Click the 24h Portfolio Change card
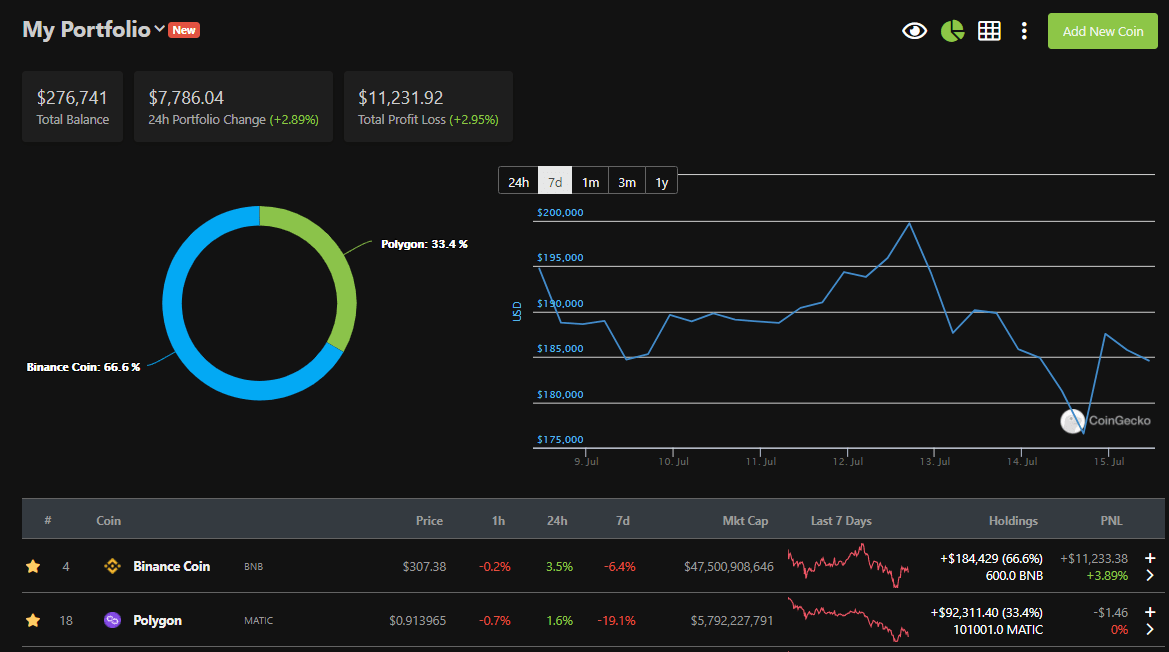The width and height of the screenshot is (1169, 652). point(233,107)
